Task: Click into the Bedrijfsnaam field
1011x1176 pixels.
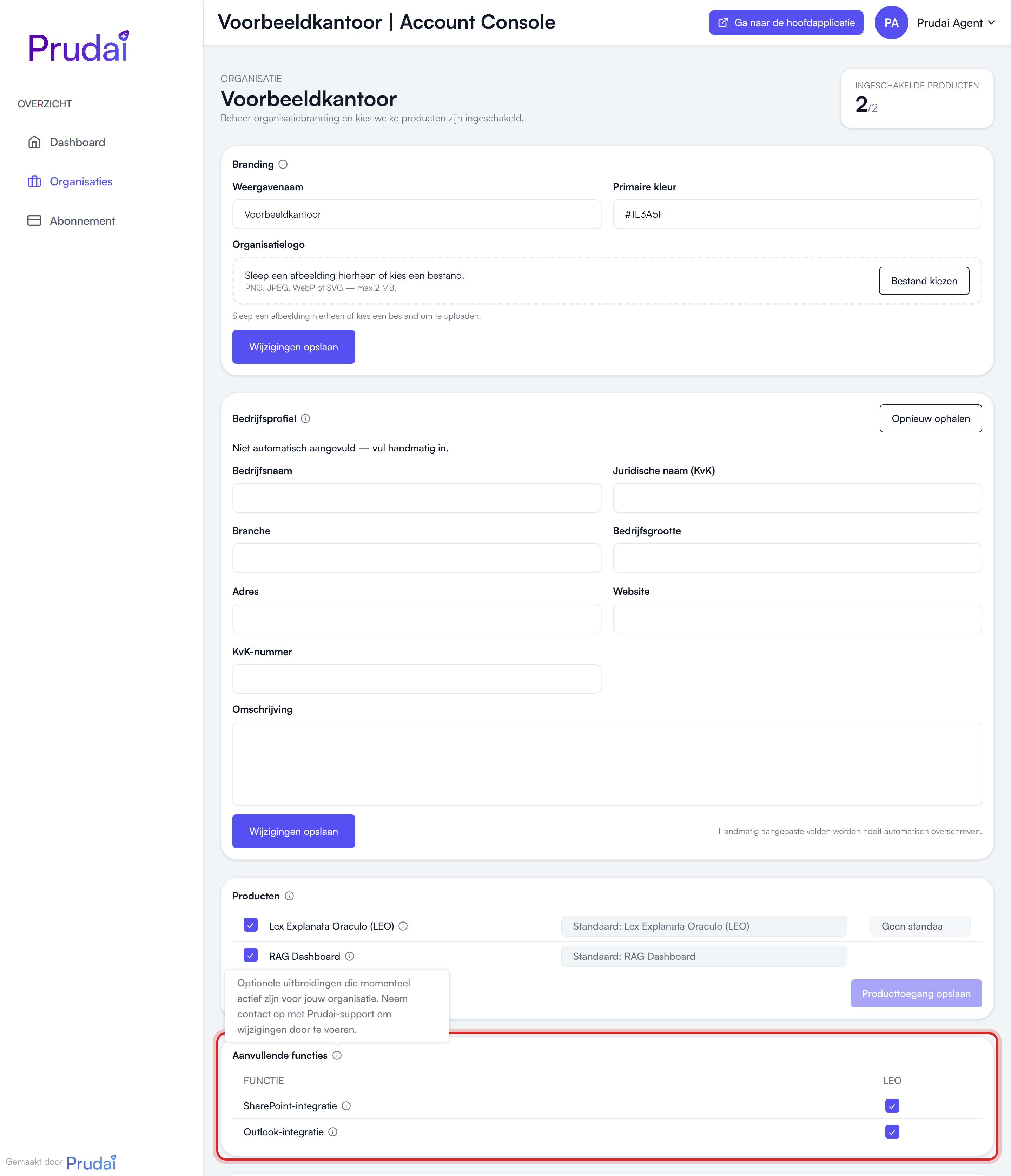Action: 417,498
